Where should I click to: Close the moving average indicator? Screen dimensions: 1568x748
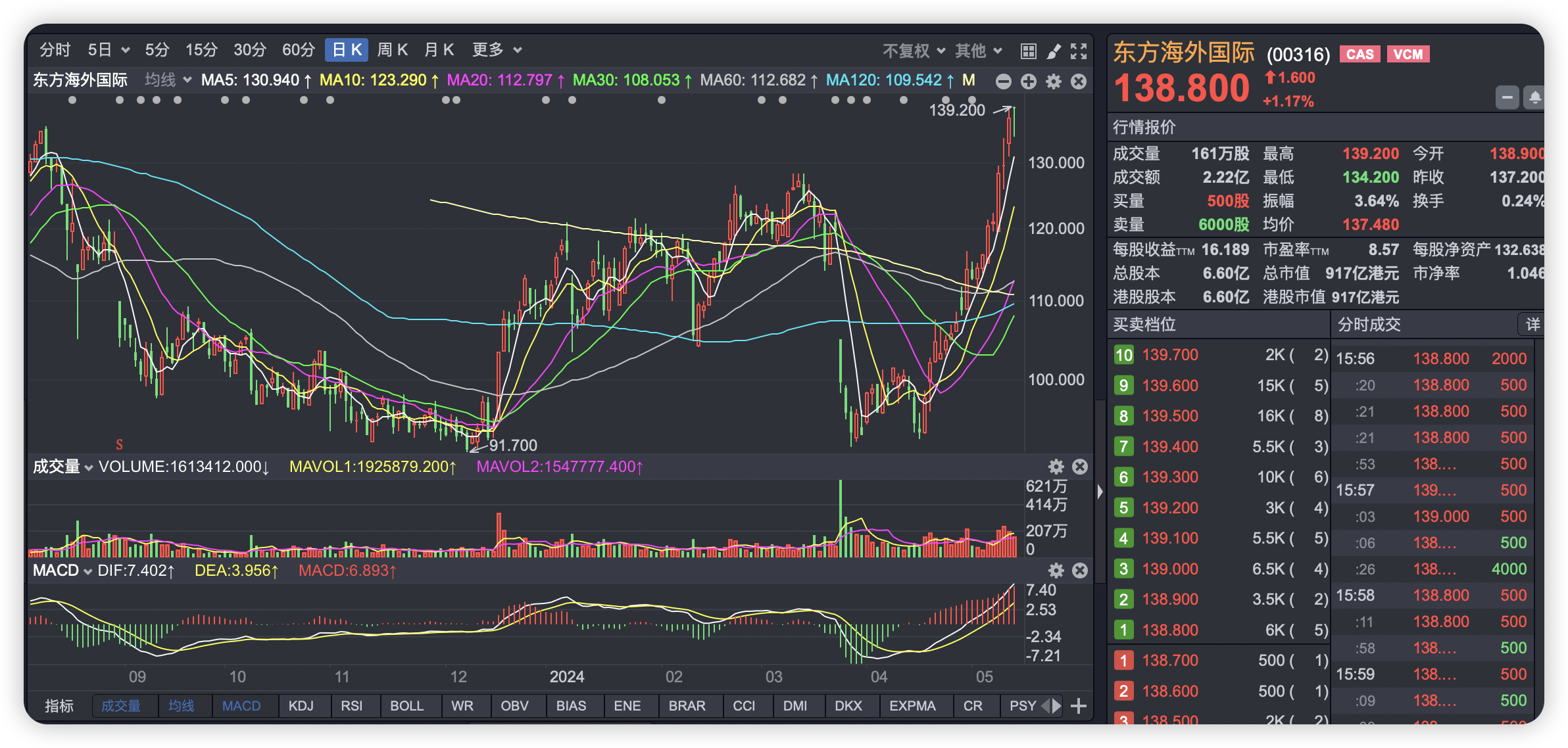pos(1079,81)
